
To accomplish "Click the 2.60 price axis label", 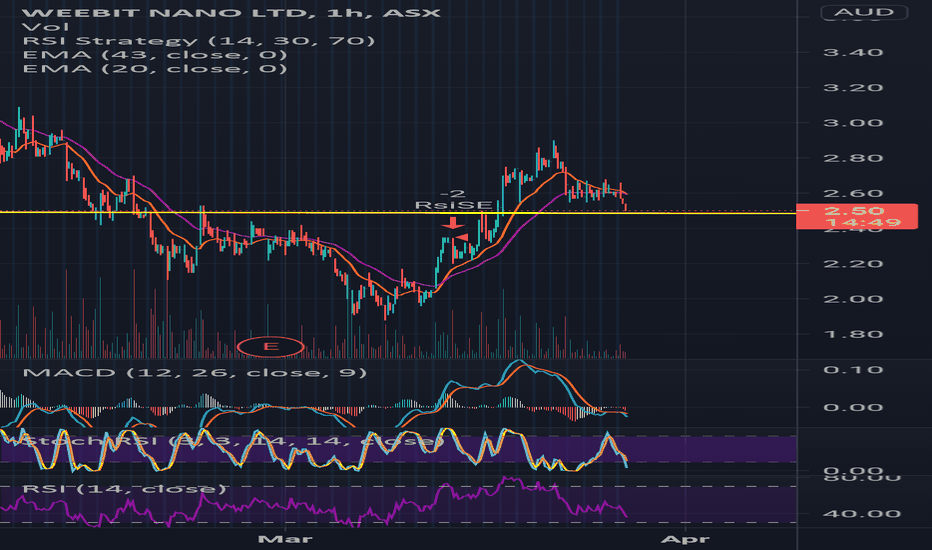I will [853, 193].
